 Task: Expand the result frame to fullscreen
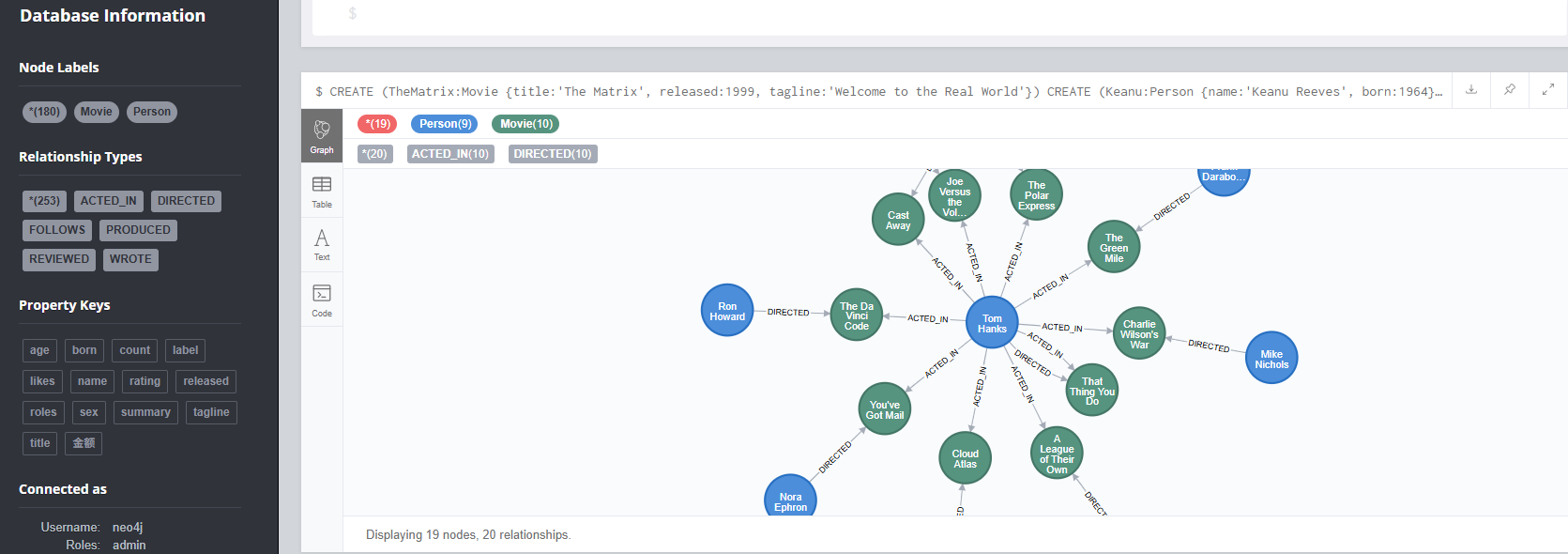pyautogui.click(x=1548, y=90)
